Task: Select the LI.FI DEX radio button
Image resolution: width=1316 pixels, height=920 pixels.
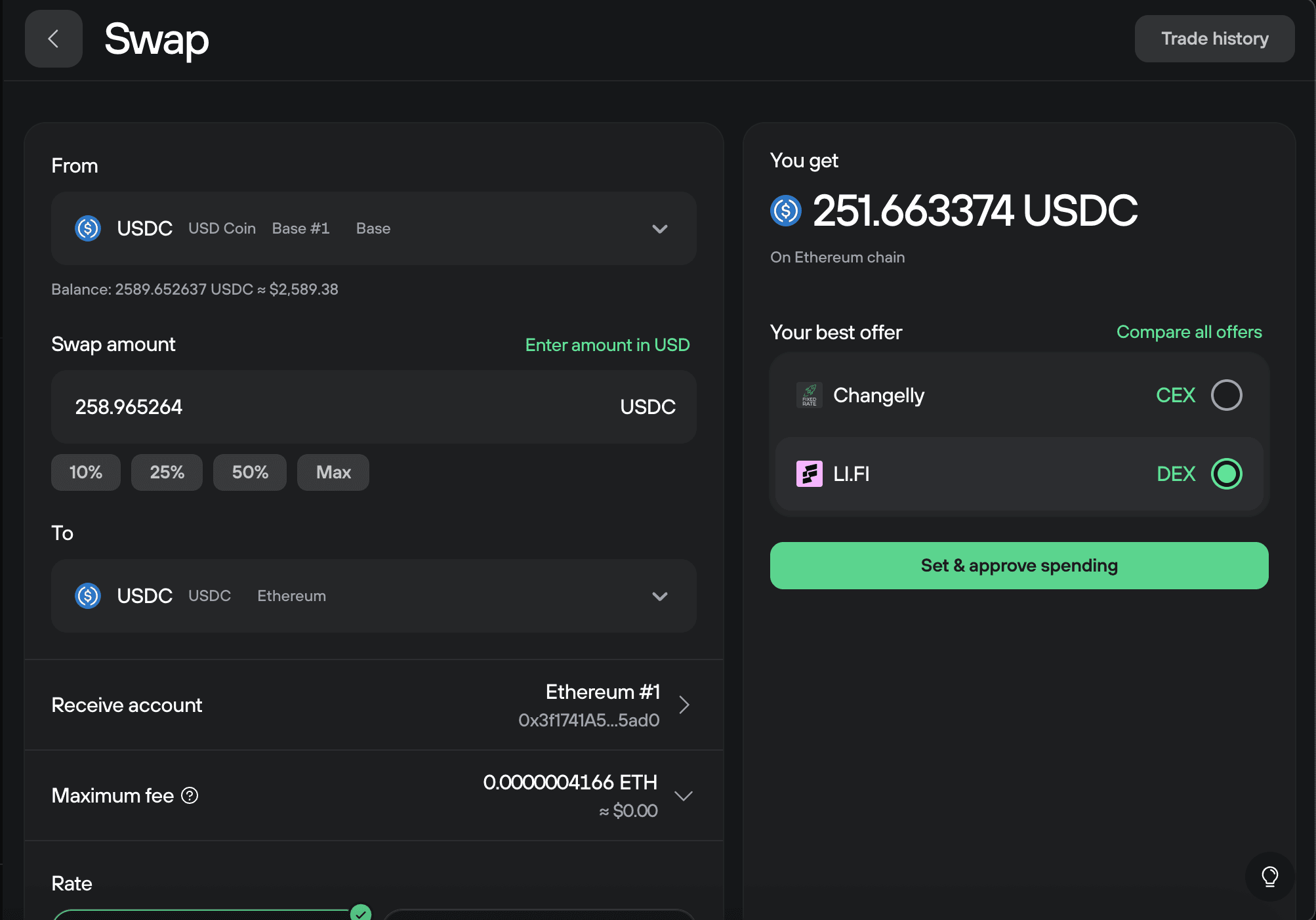Action: 1227,474
